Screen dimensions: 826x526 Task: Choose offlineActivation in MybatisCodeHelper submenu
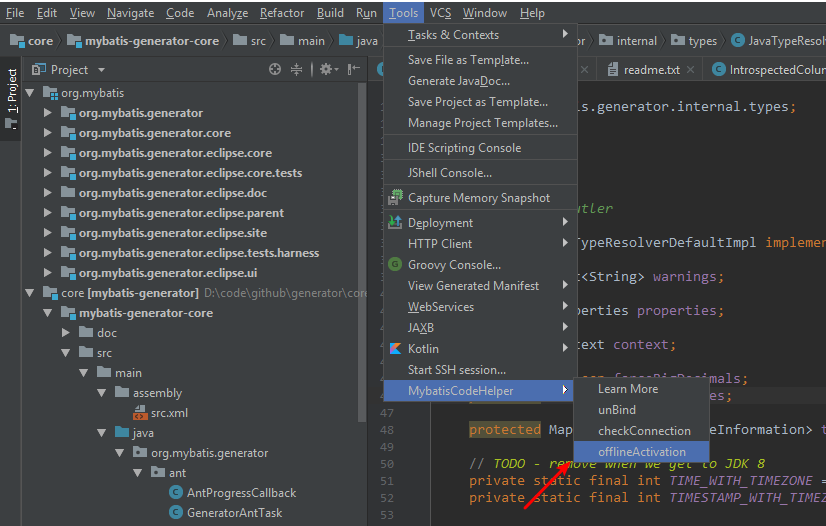[642, 452]
